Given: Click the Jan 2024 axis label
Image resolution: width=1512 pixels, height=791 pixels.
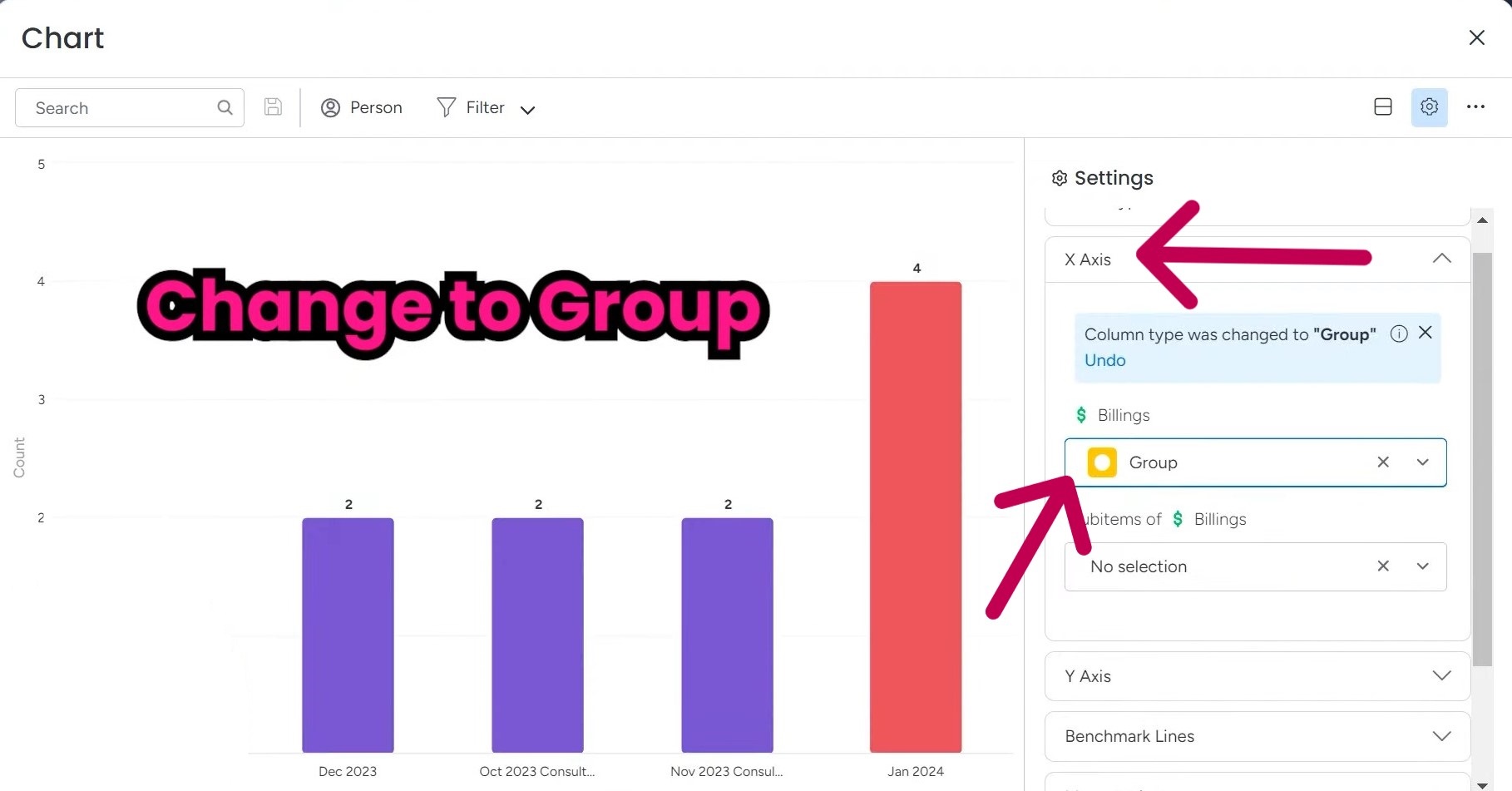Looking at the screenshot, I should pyautogui.click(x=916, y=771).
